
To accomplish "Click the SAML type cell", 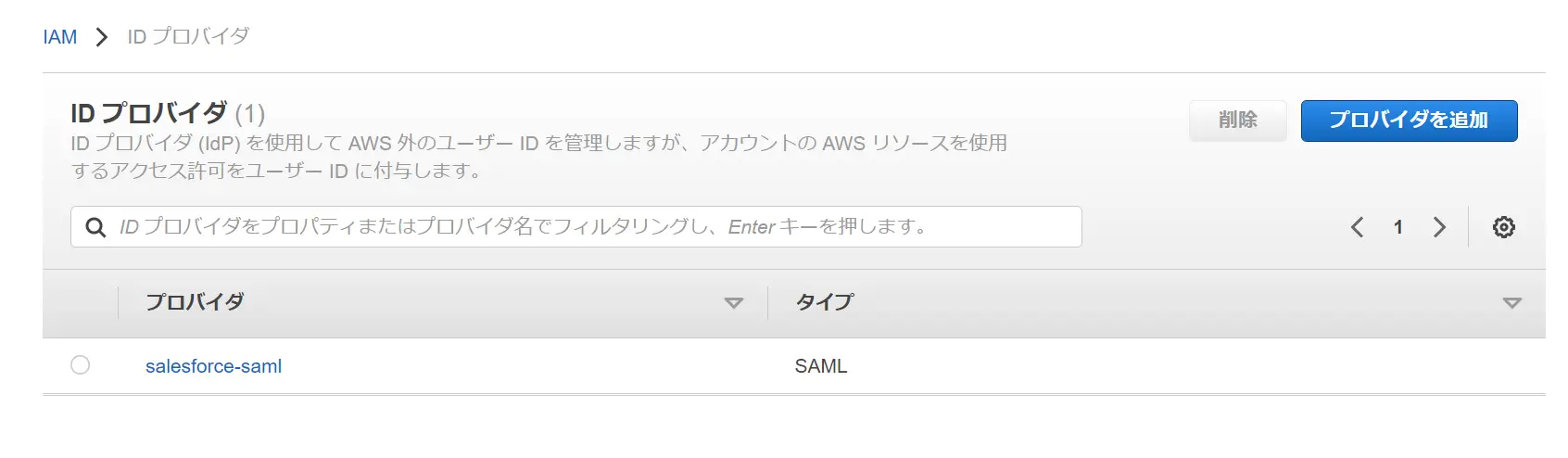I will pyautogui.click(x=821, y=366).
